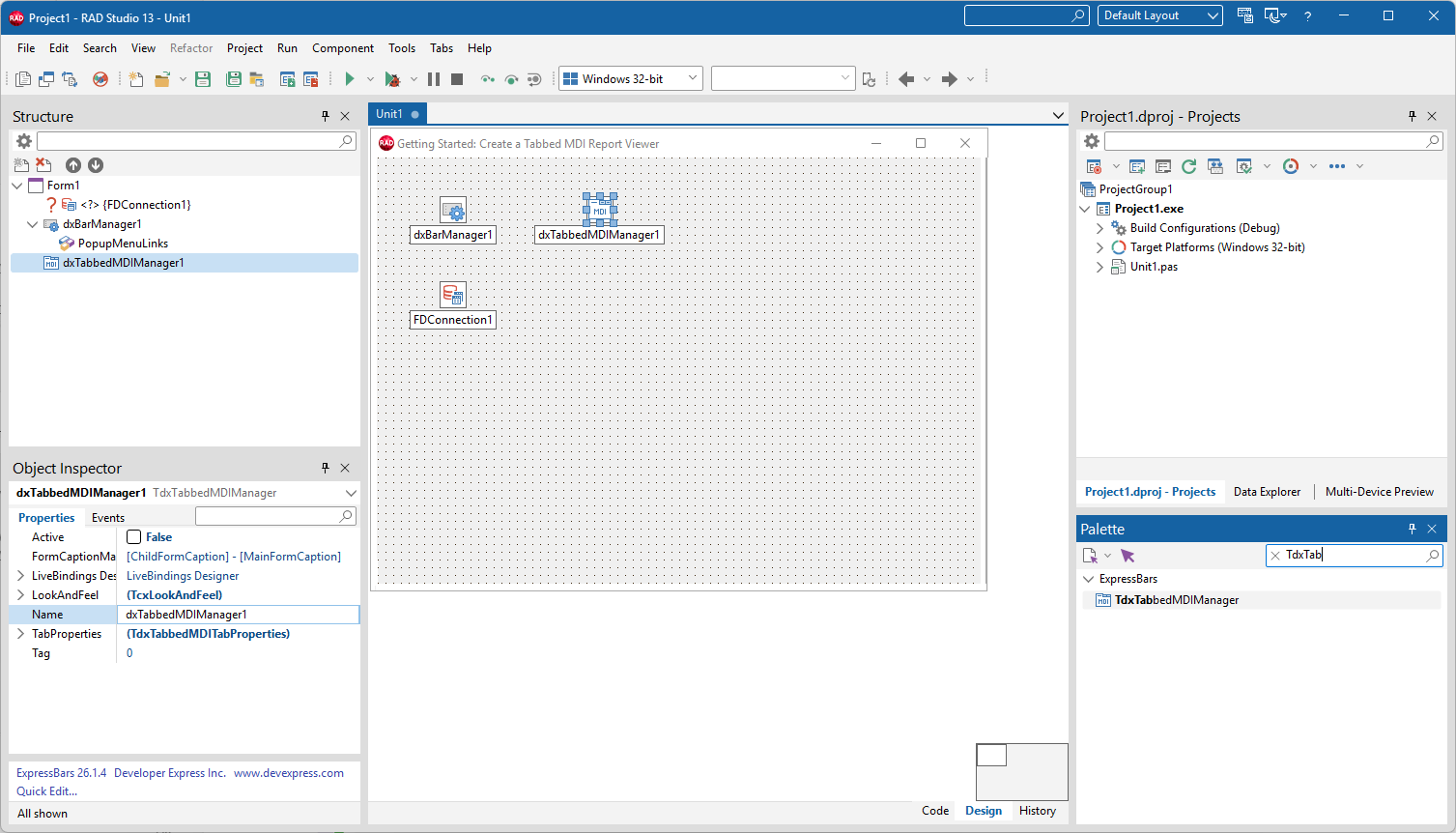Run the project without debugging
Viewport: 1456px width, 833px height.
click(350, 79)
